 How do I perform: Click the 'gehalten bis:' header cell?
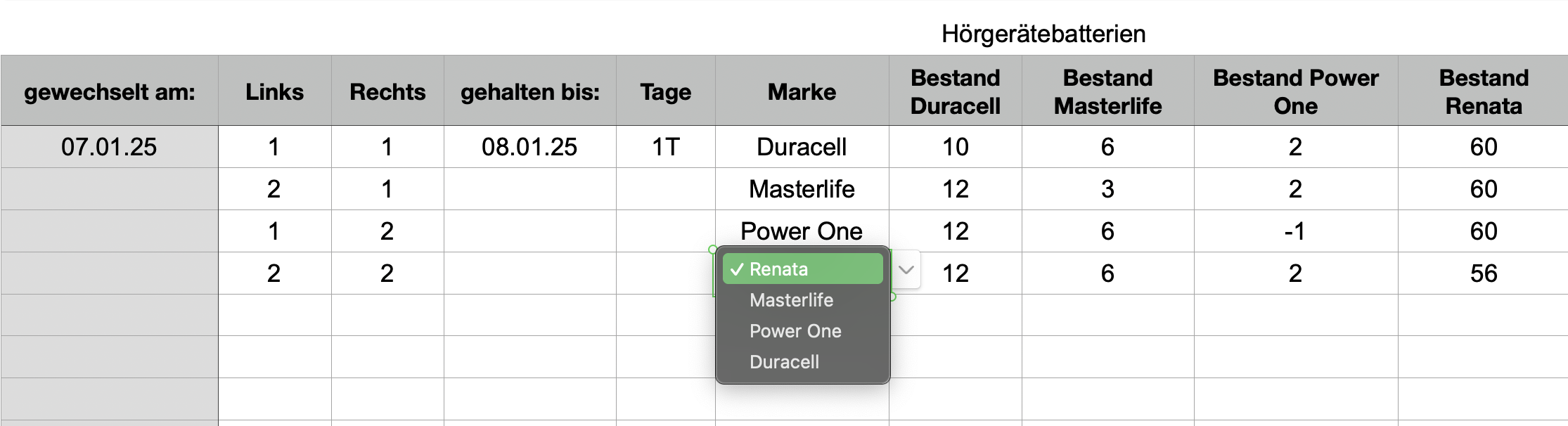pyautogui.click(x=530, y=92)
